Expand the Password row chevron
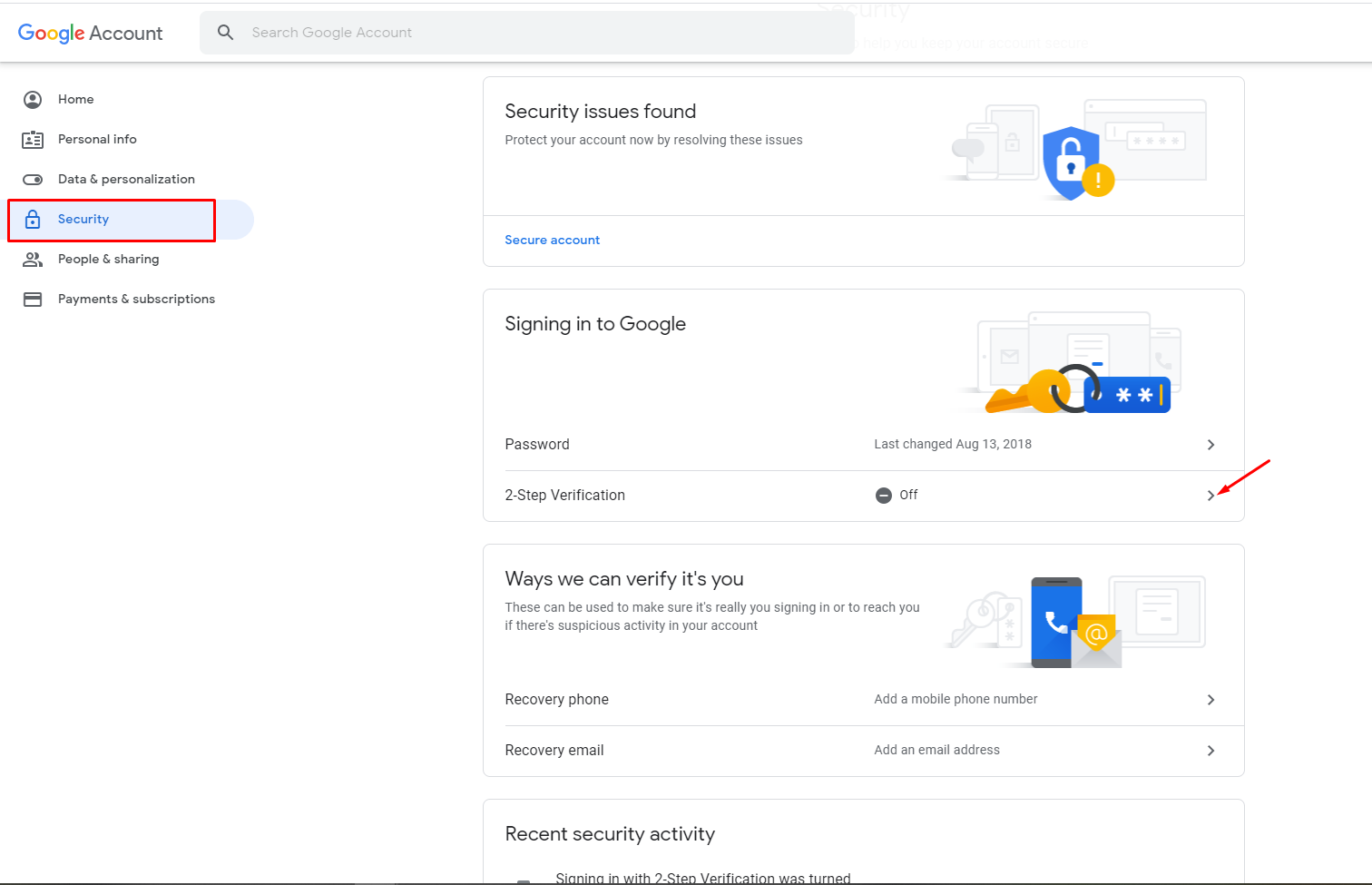Screen dimensions: 1372x885 coord(1210,445)
